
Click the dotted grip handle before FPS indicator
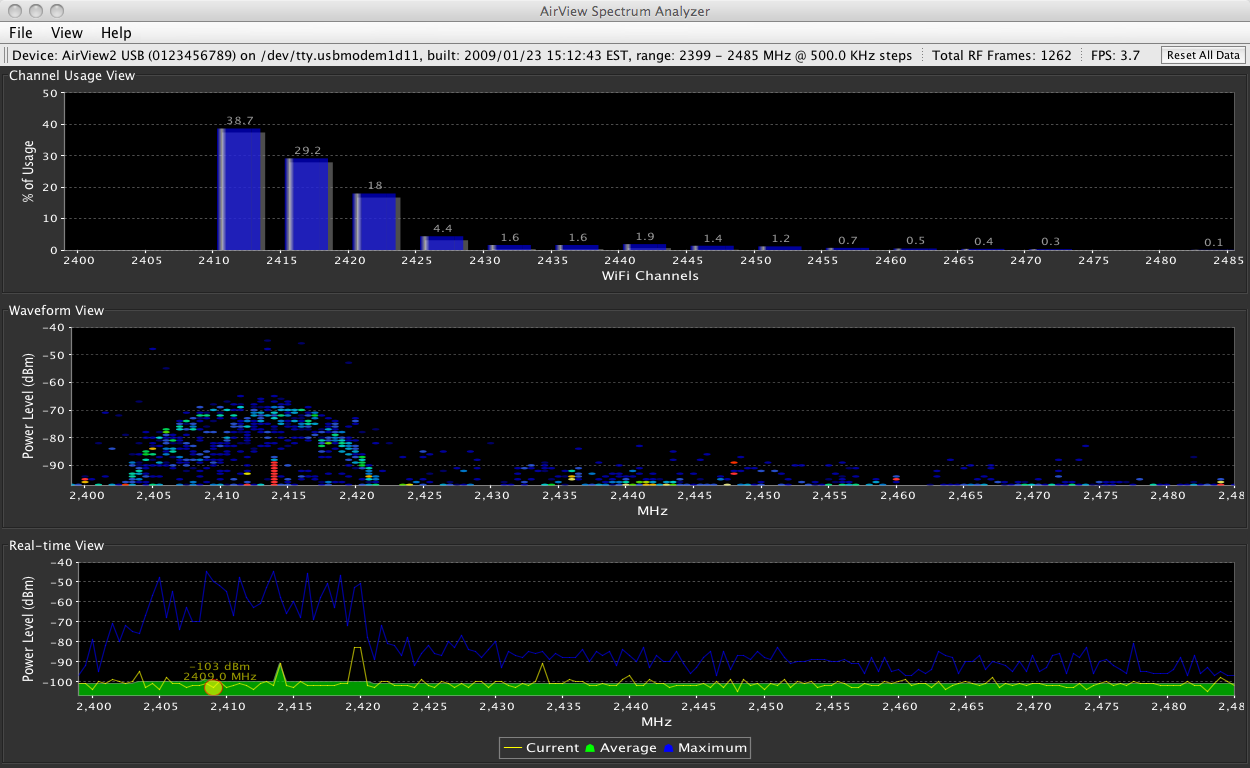pyautogui.click(x=1080, y=55)
